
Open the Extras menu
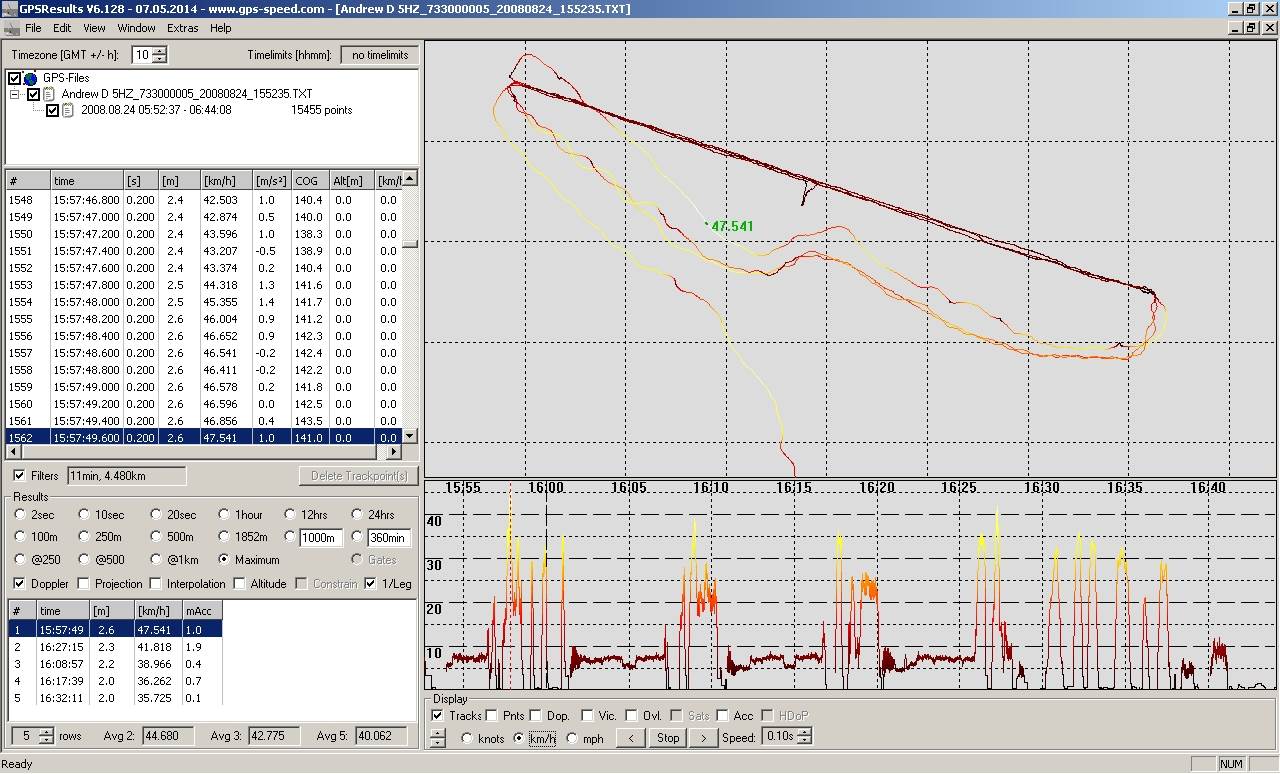182,28
